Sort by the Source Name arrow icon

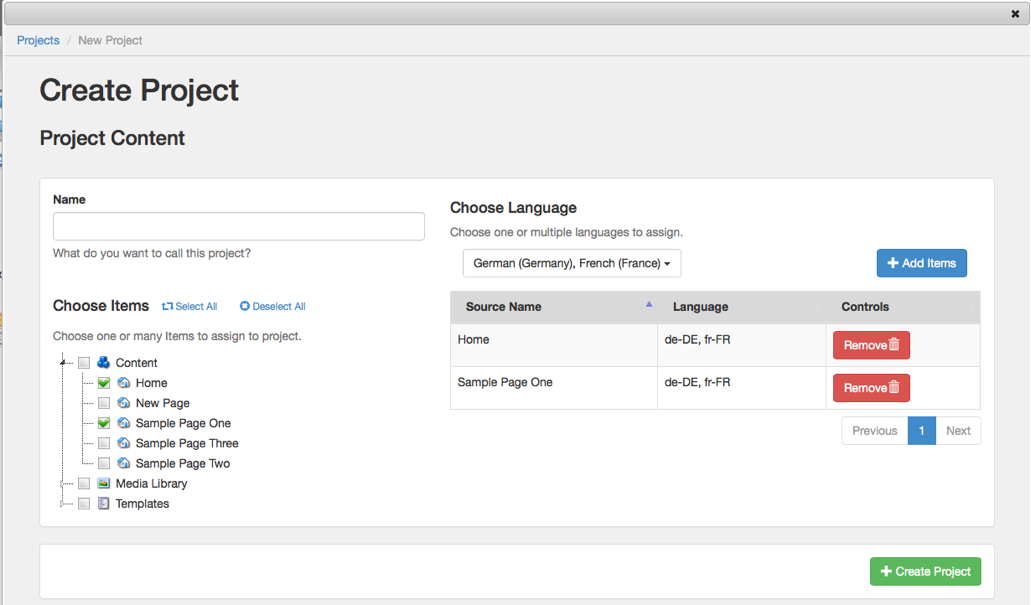pos(648,304)
